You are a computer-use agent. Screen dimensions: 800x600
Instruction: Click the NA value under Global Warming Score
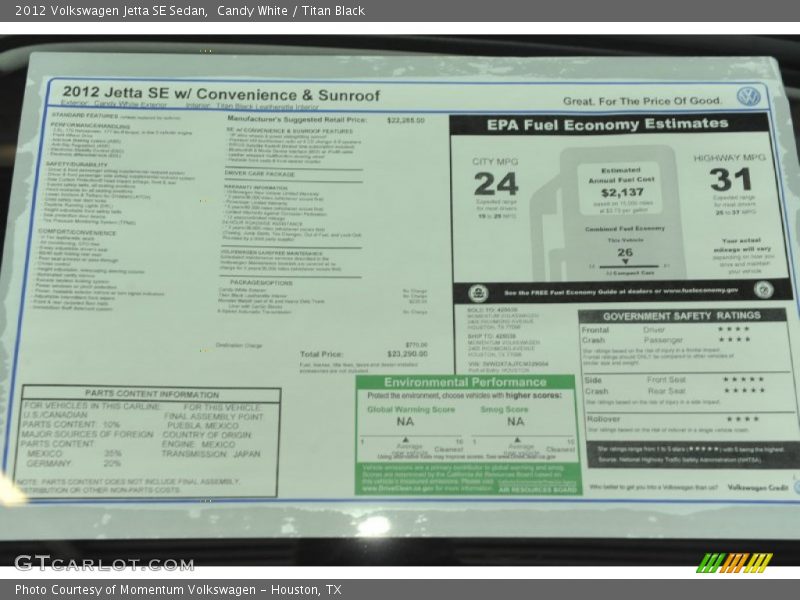405,421
